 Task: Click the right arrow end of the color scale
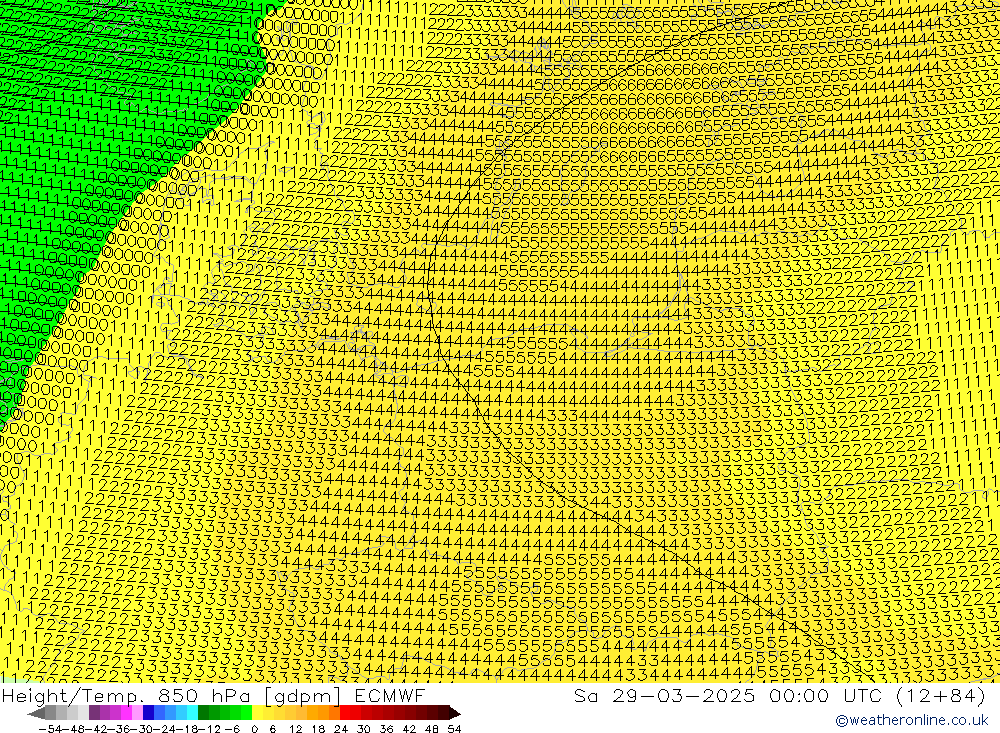click(x=455, y=713)
